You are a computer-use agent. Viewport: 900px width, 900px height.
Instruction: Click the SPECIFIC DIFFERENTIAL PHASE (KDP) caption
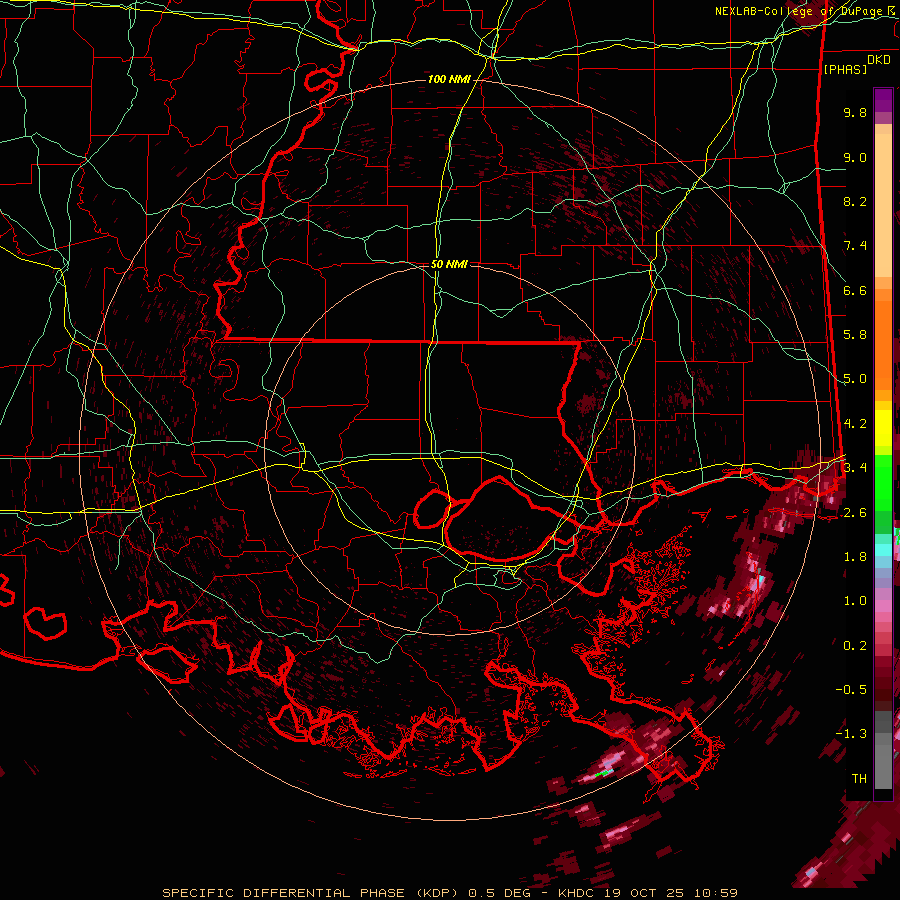310,893
